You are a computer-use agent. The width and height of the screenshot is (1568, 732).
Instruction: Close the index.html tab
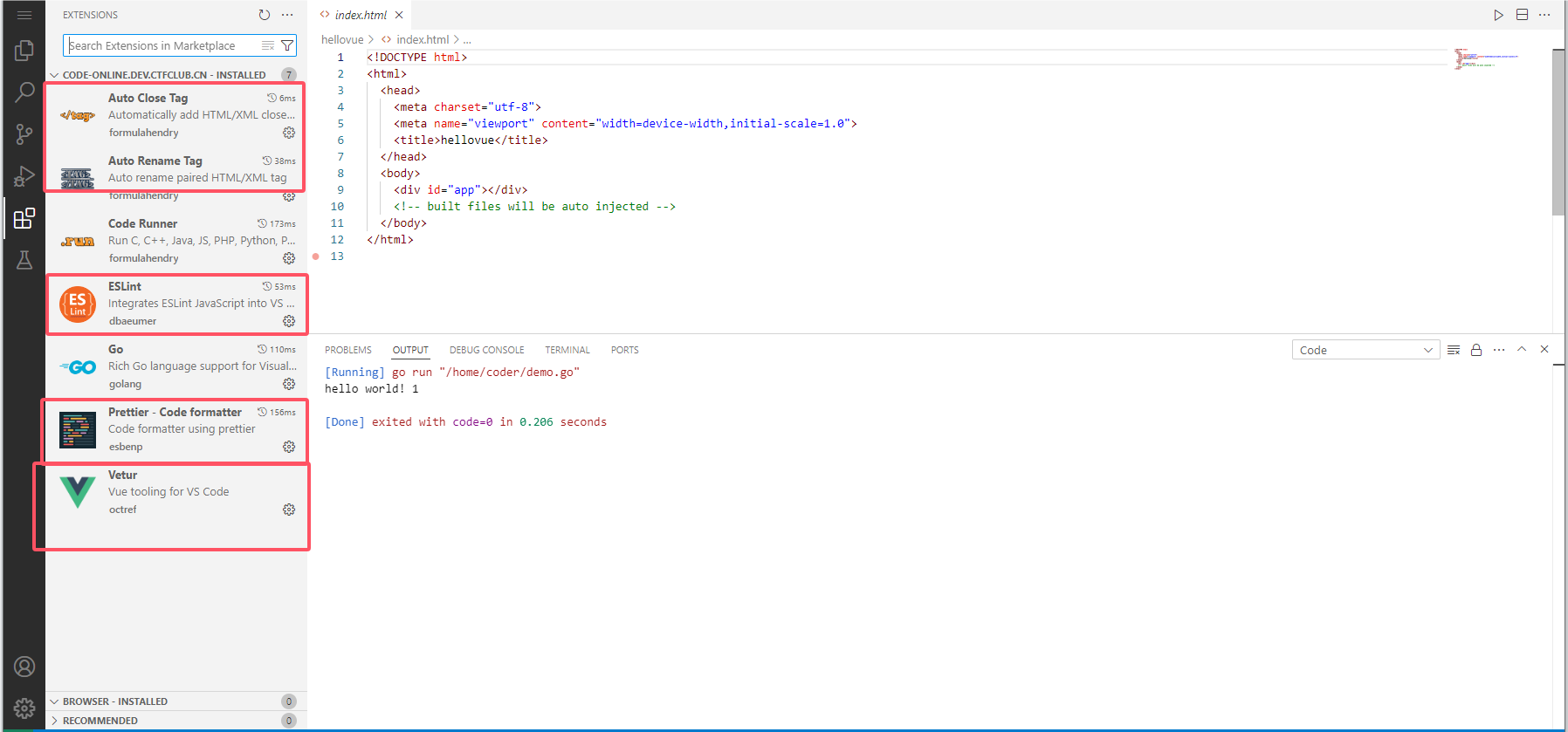399,15
